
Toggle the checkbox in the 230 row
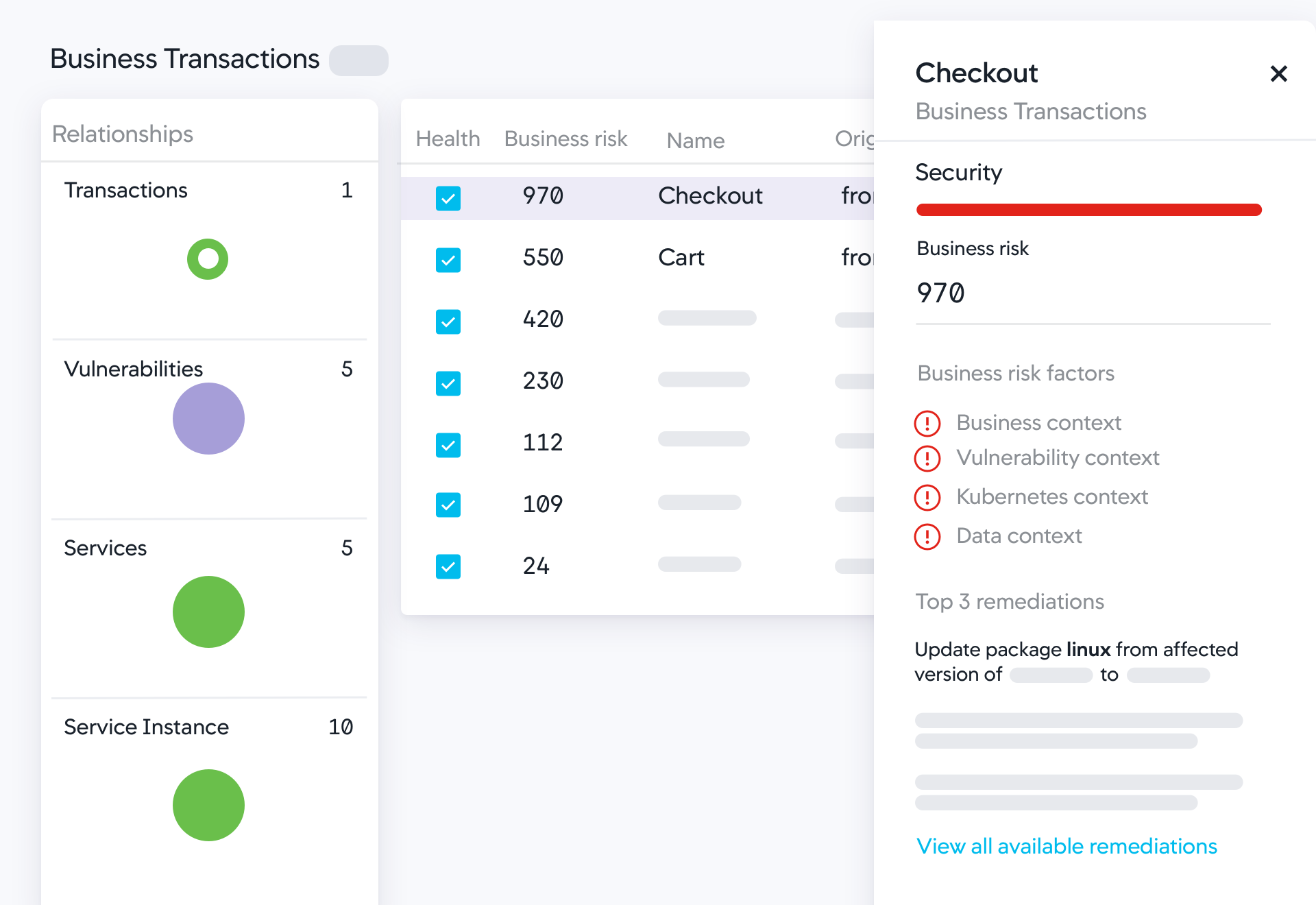(448, 383)
